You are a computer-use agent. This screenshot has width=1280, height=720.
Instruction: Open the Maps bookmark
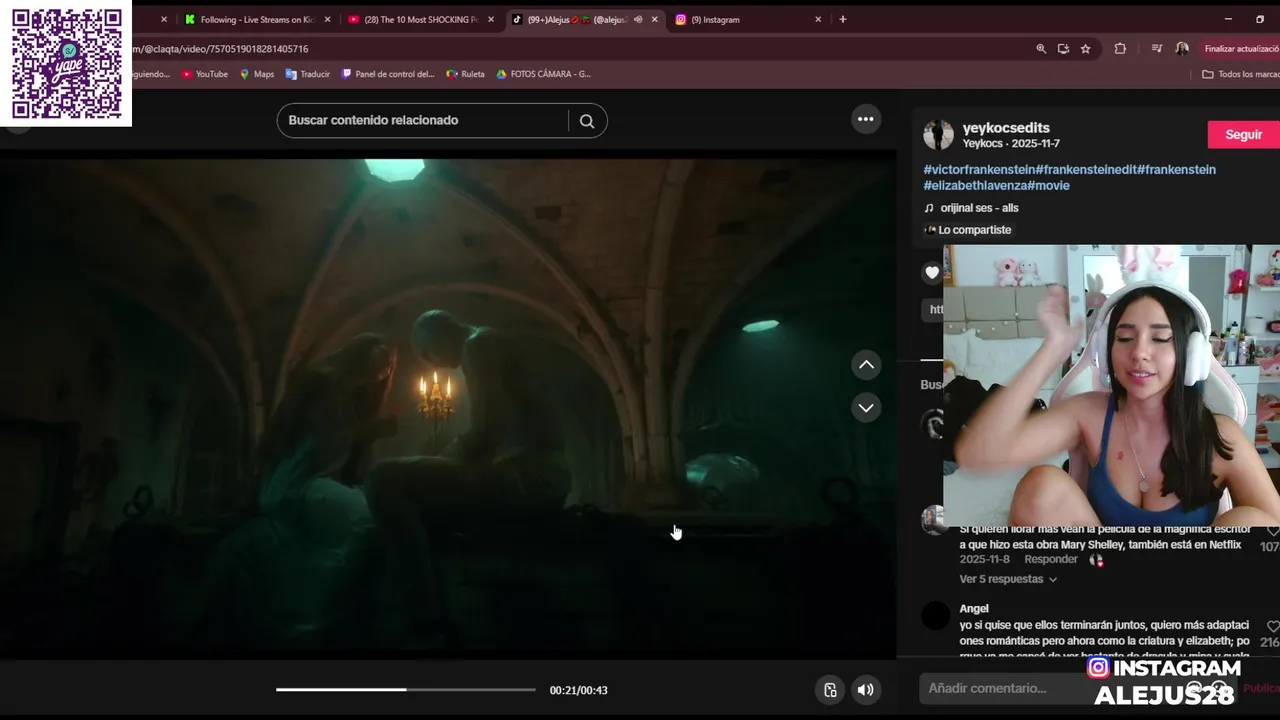[x=256, y=74]
